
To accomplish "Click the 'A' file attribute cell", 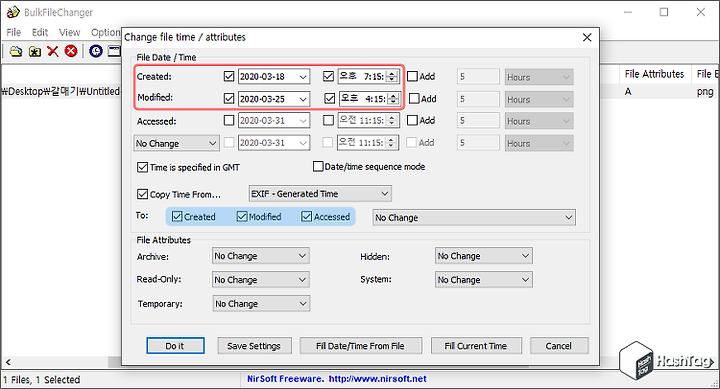I will click(628, 91).
